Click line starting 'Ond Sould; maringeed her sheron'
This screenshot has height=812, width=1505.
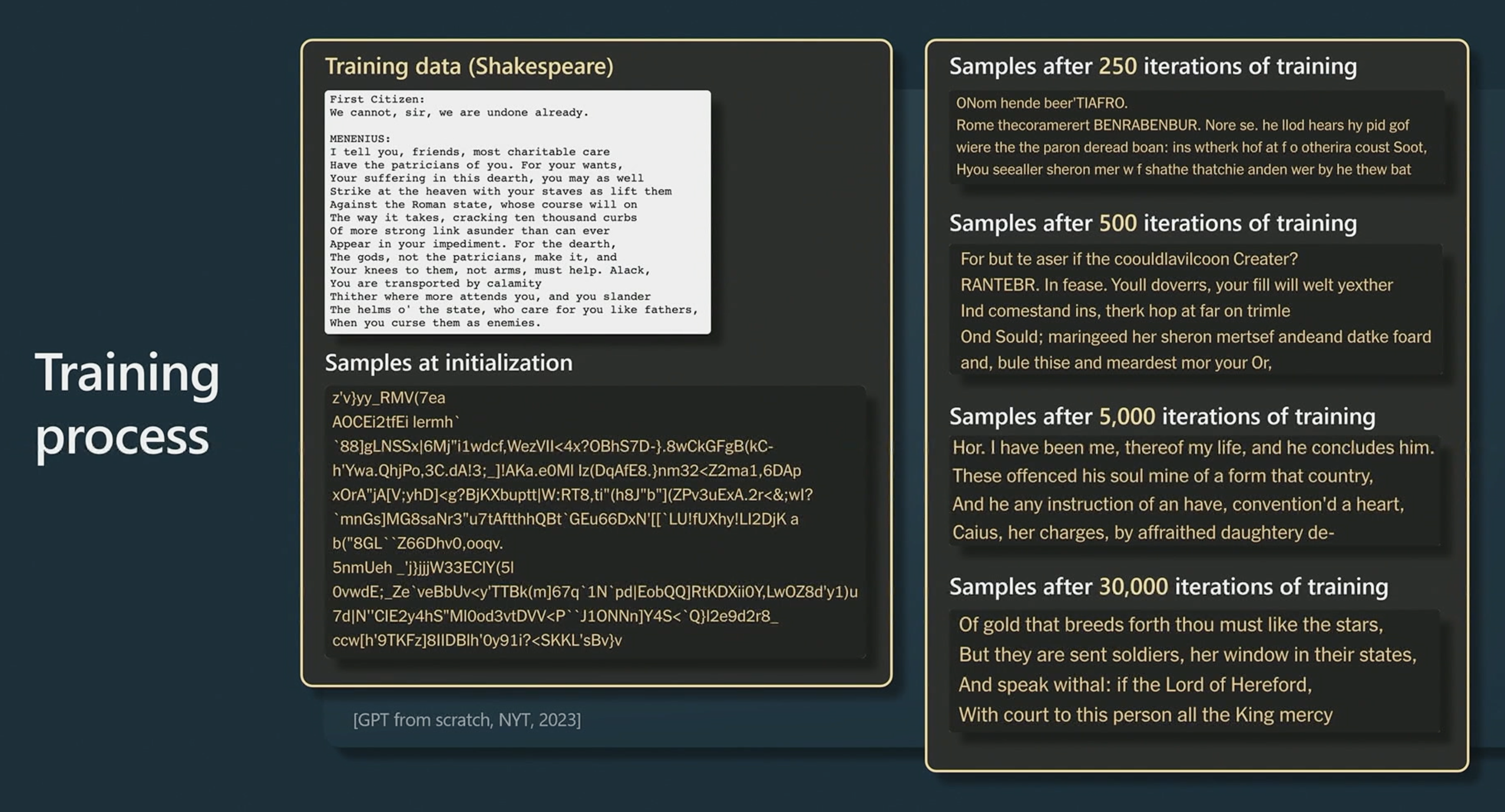point(1196,337)
